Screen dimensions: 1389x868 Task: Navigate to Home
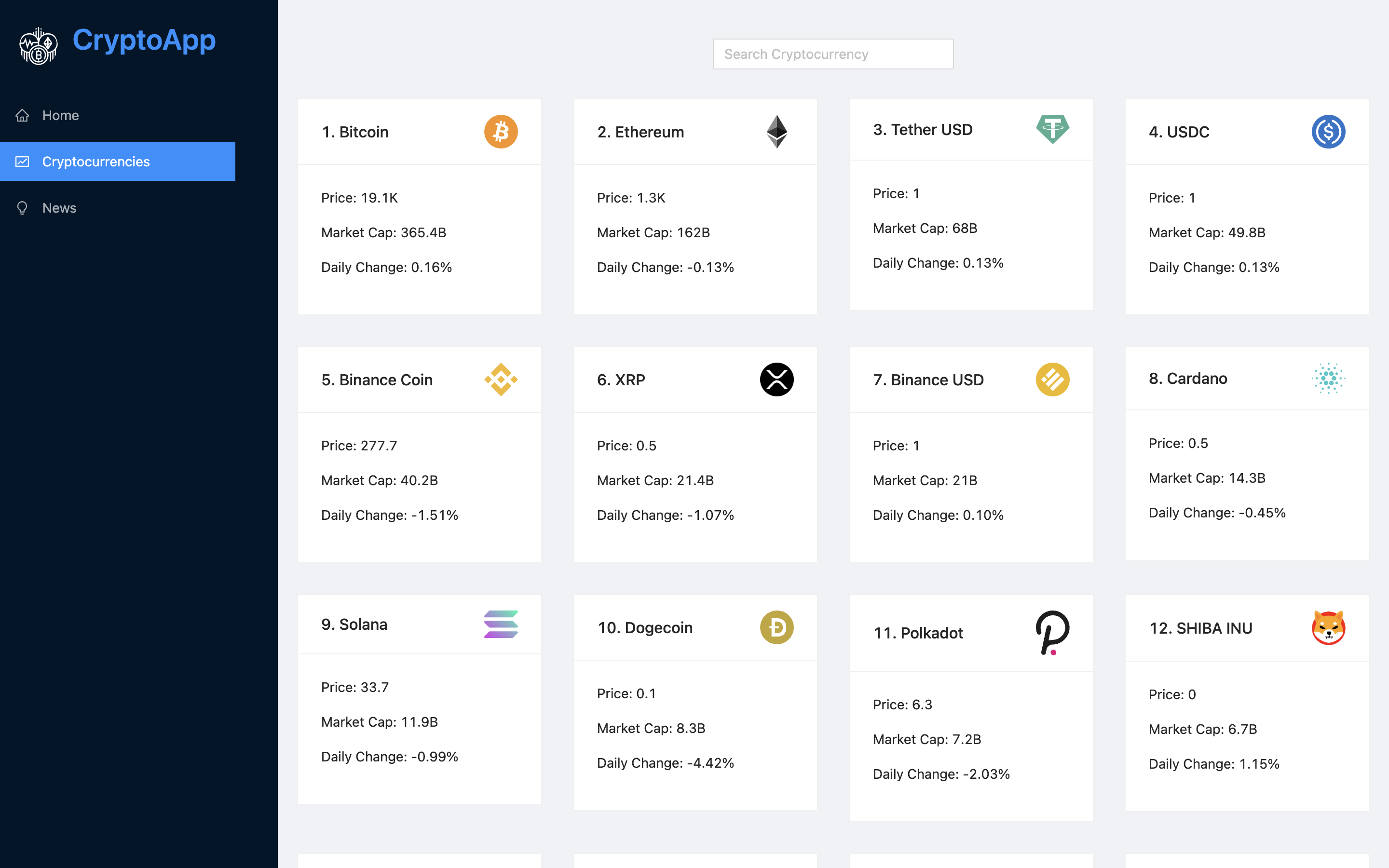[60, 115]
